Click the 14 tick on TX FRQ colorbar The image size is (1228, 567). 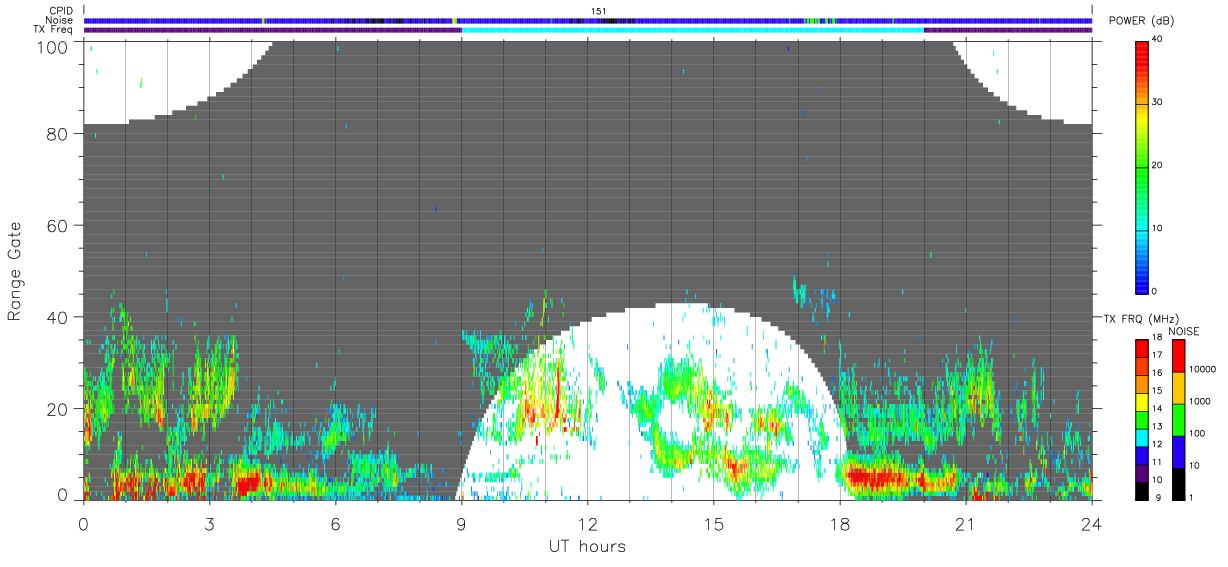pyautogui.click(x=1156, y=408)
